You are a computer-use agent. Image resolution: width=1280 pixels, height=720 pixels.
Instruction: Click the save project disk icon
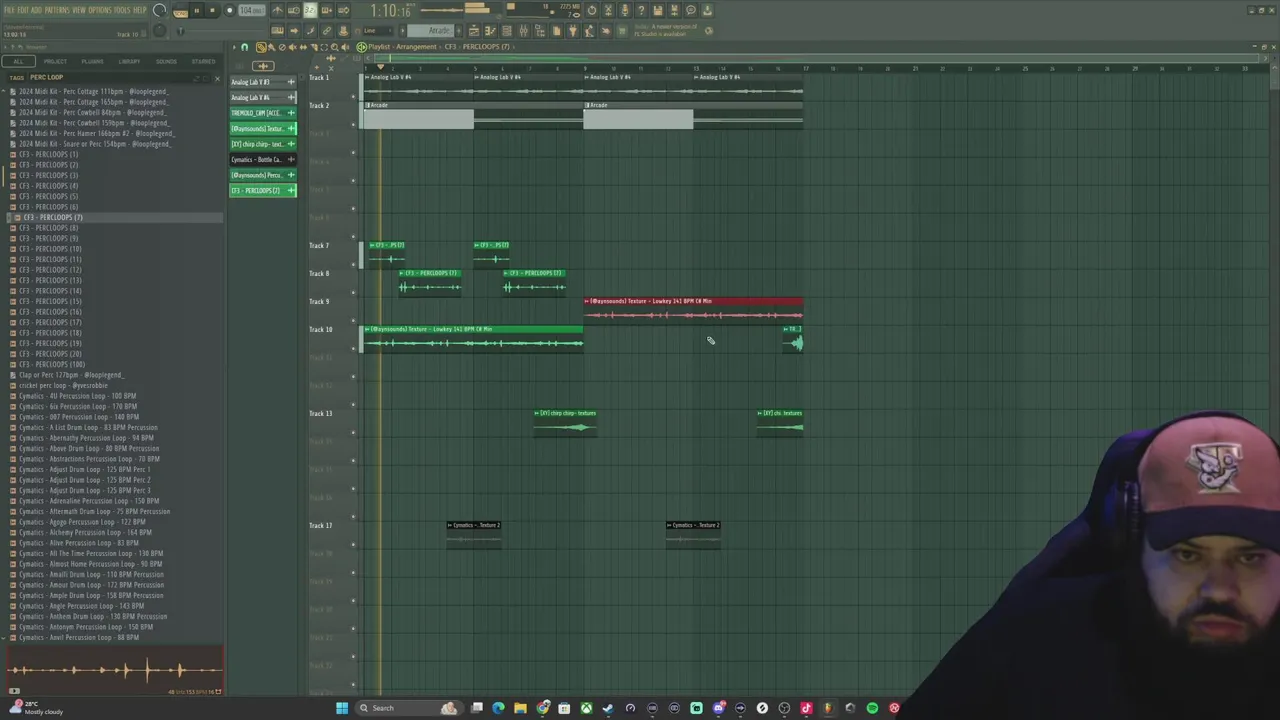[x=658, y=11]
